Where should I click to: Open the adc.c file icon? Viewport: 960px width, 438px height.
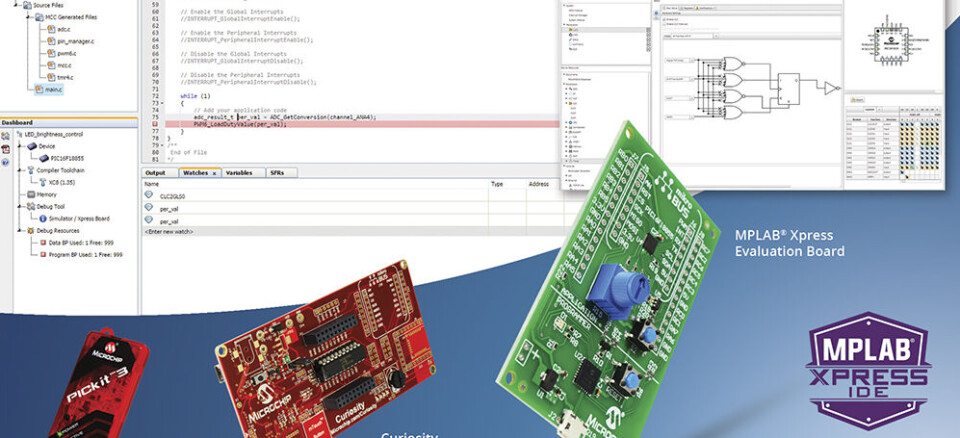click(52, 29)
